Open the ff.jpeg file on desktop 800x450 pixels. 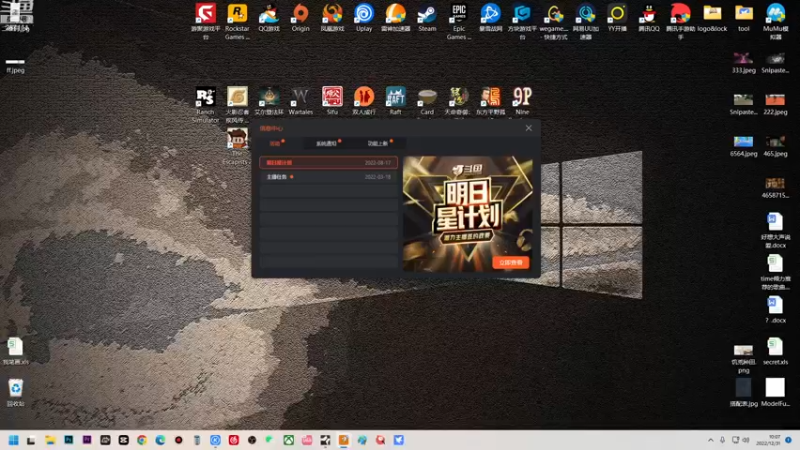pos(15,65)
